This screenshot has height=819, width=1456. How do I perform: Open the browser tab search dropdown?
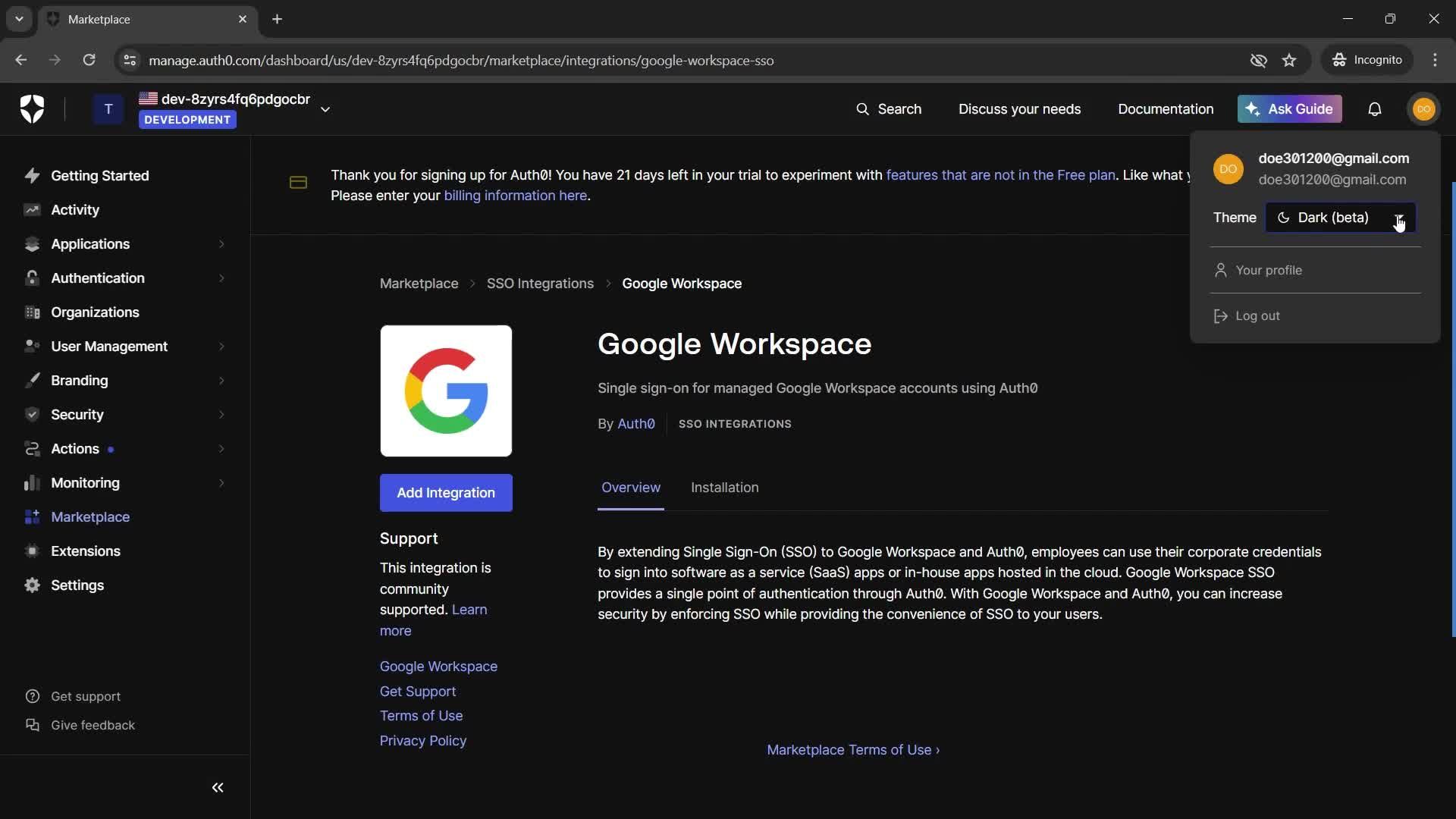tap(19, 19)
